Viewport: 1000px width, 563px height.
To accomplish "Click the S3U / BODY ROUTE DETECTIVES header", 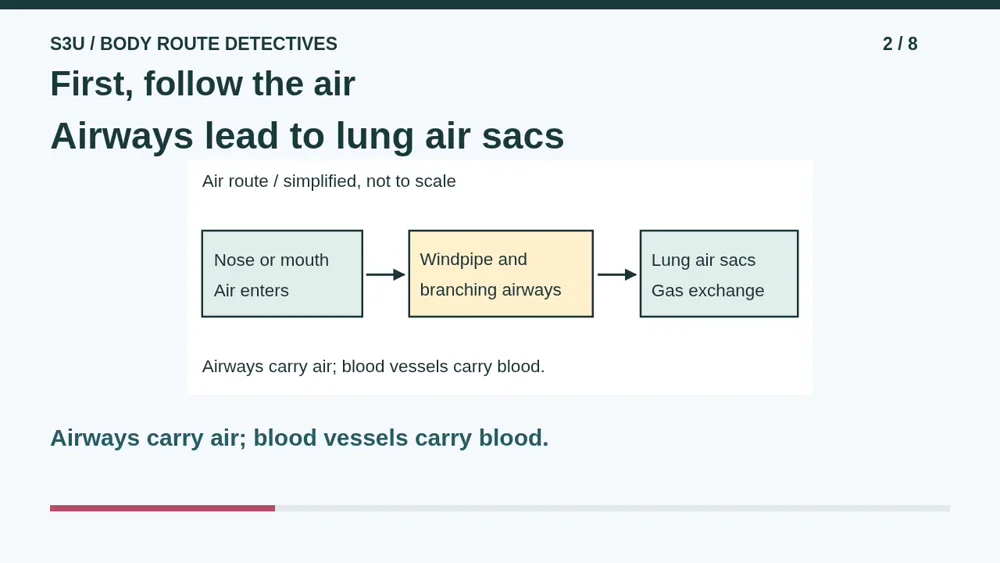I will [x=194, y=44].
